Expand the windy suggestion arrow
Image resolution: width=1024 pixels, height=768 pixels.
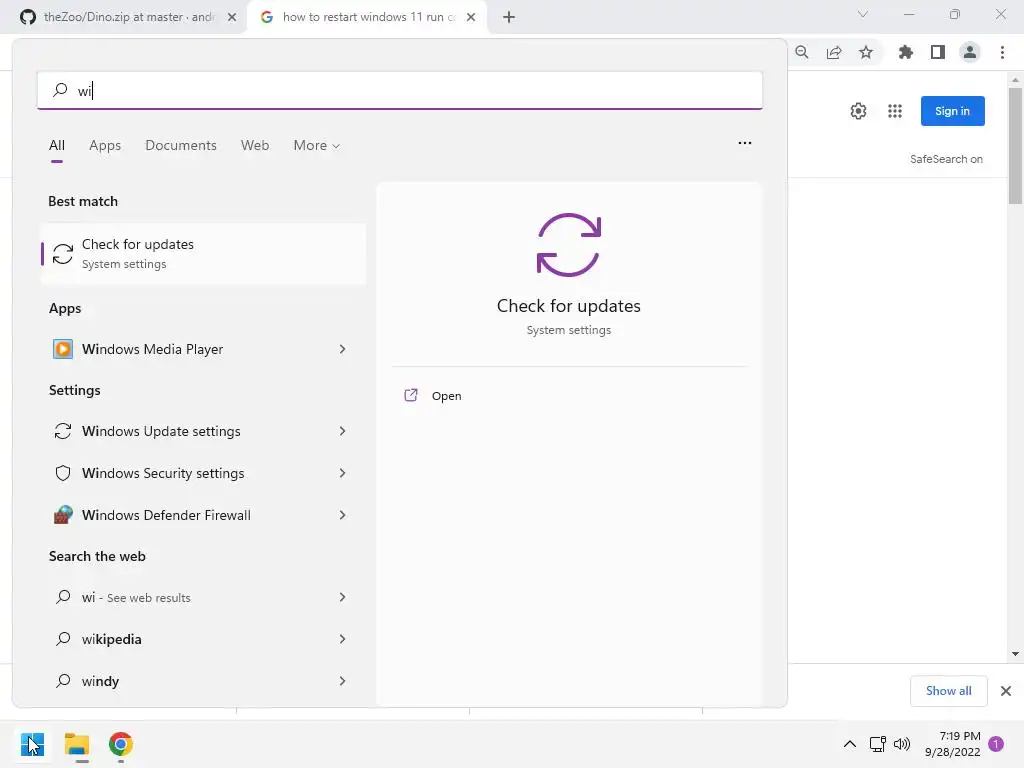click(x=342, y=681)
